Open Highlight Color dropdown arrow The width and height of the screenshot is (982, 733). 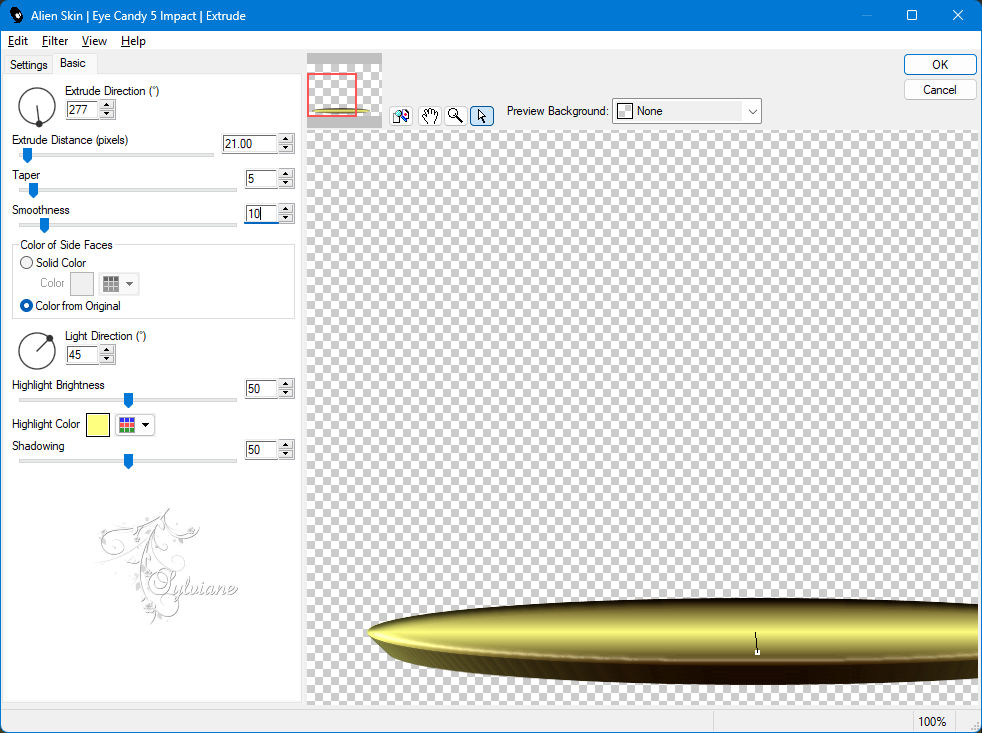point(145,425)
